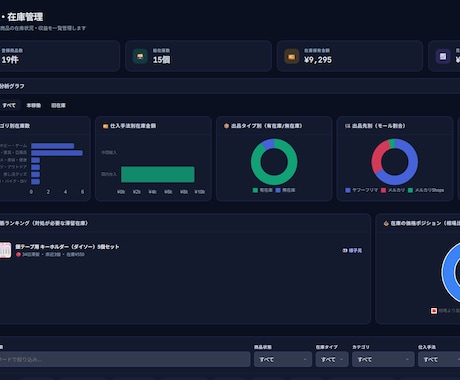The image size is (460, 380).
Task: Click the green bar in 仕入手法別在庫金額 chart
Action: tap(158, 174)
